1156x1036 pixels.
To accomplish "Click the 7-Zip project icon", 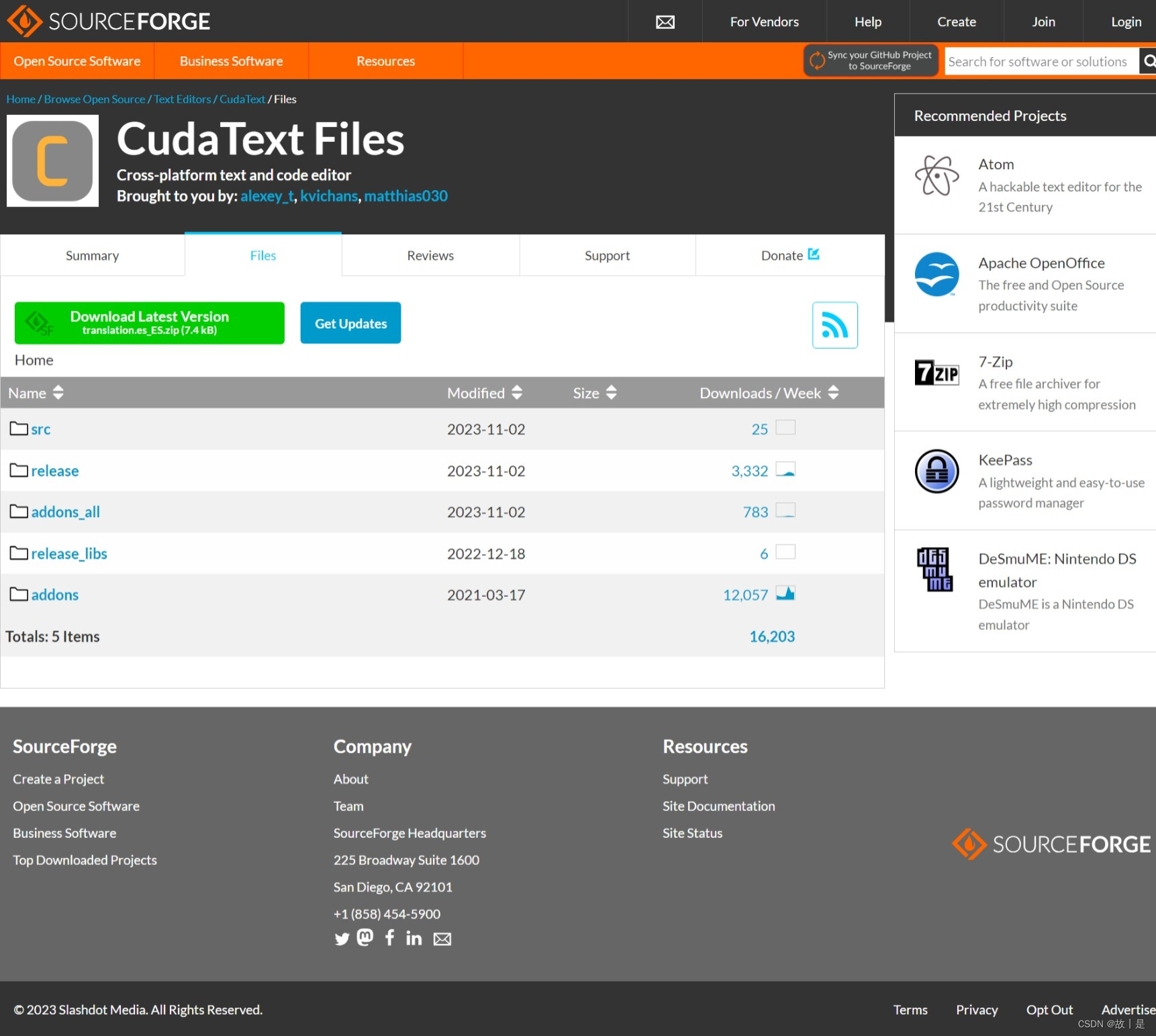I will 936,373.
